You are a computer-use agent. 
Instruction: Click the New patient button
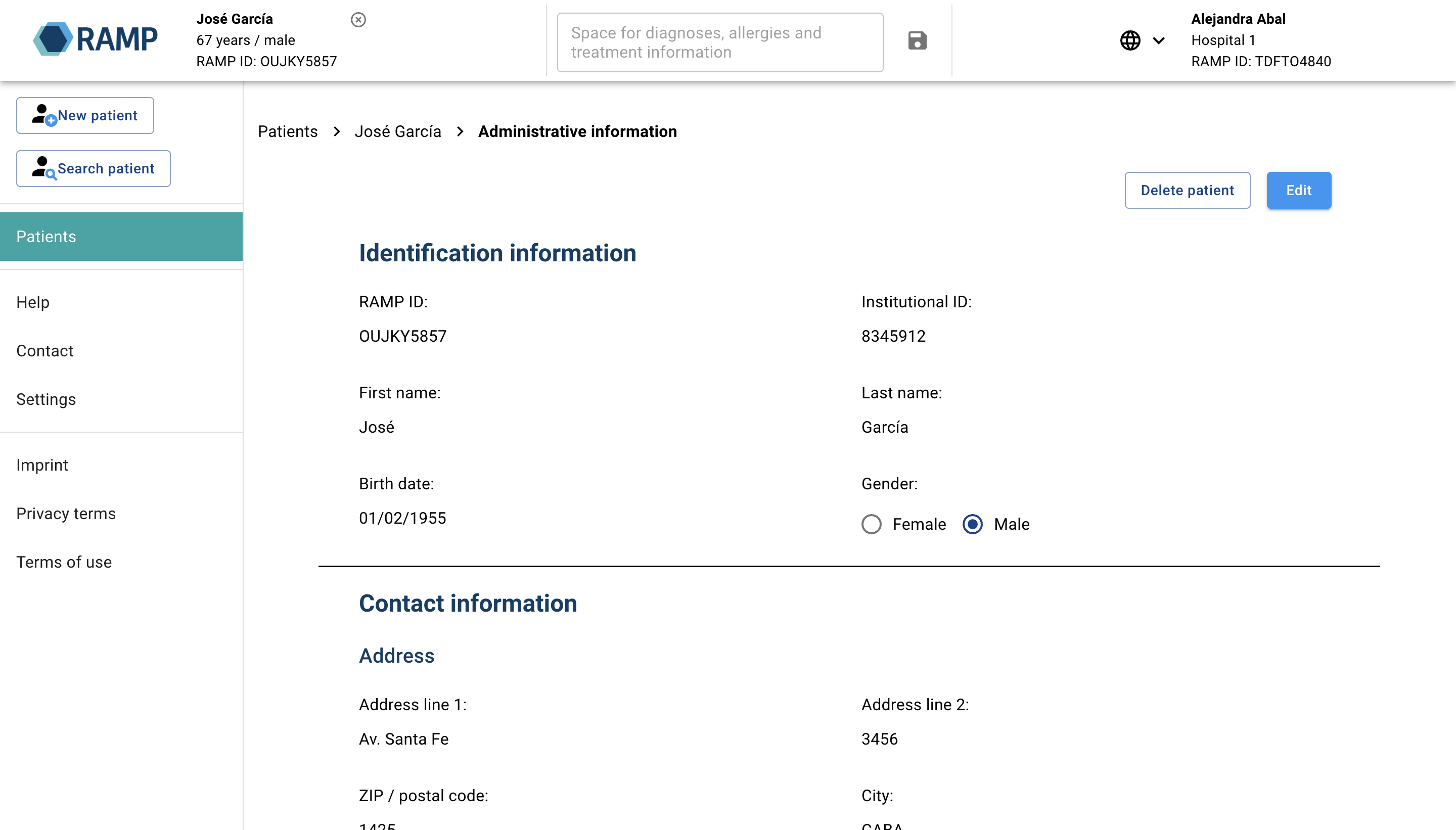pyautogui.click(x=85, y=116)
